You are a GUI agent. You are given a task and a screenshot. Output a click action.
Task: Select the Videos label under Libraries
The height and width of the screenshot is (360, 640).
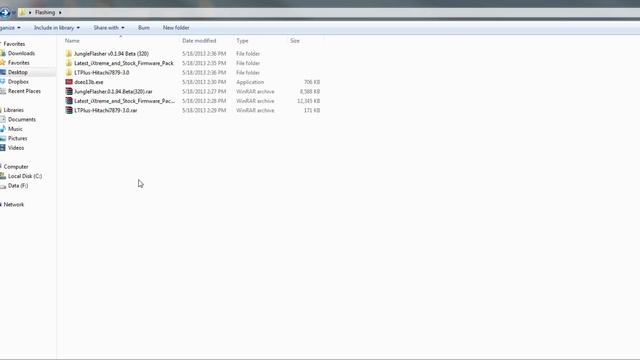pos(16,148)
